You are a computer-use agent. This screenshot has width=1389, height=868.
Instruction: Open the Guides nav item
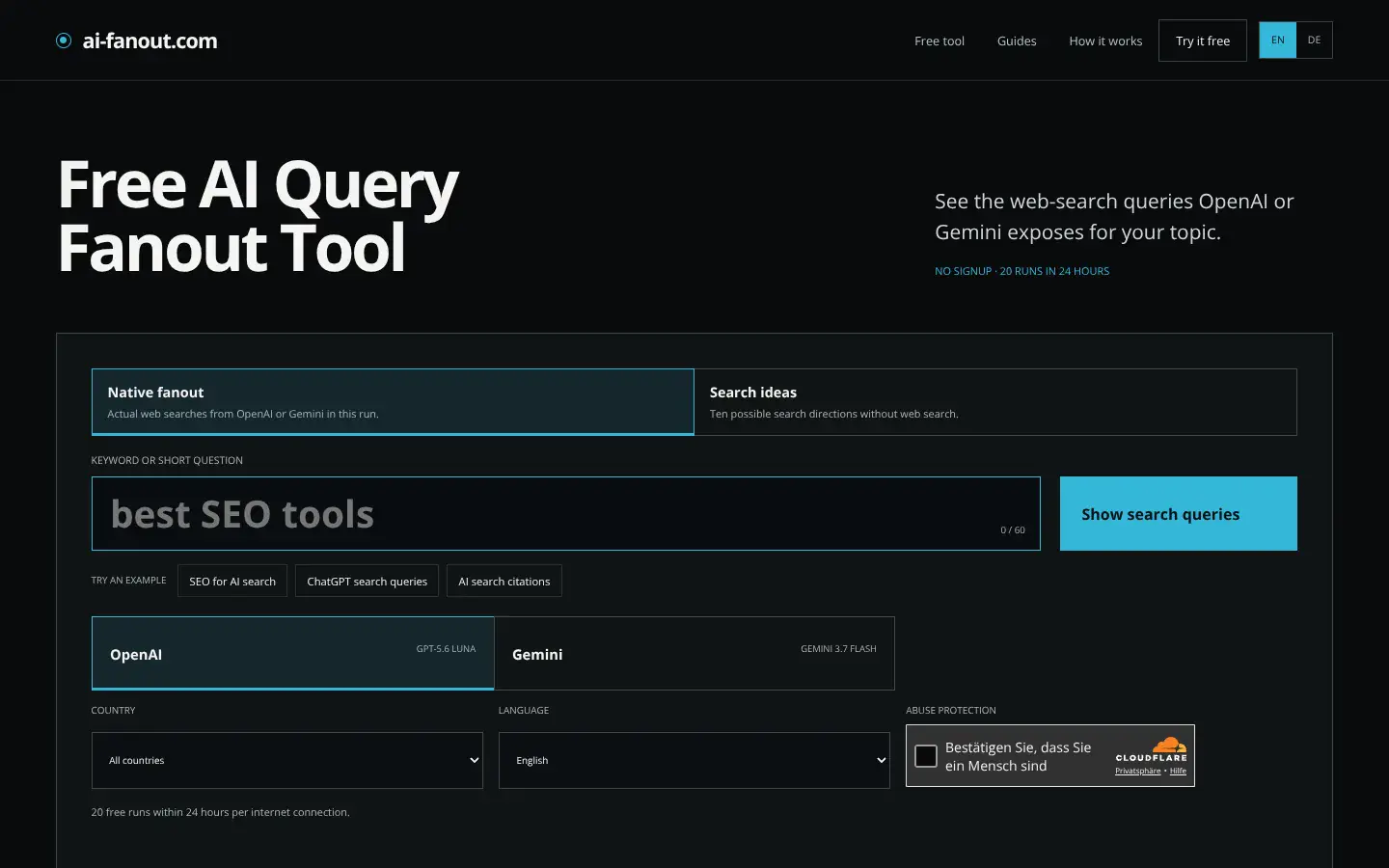(x=1017, y=41)
